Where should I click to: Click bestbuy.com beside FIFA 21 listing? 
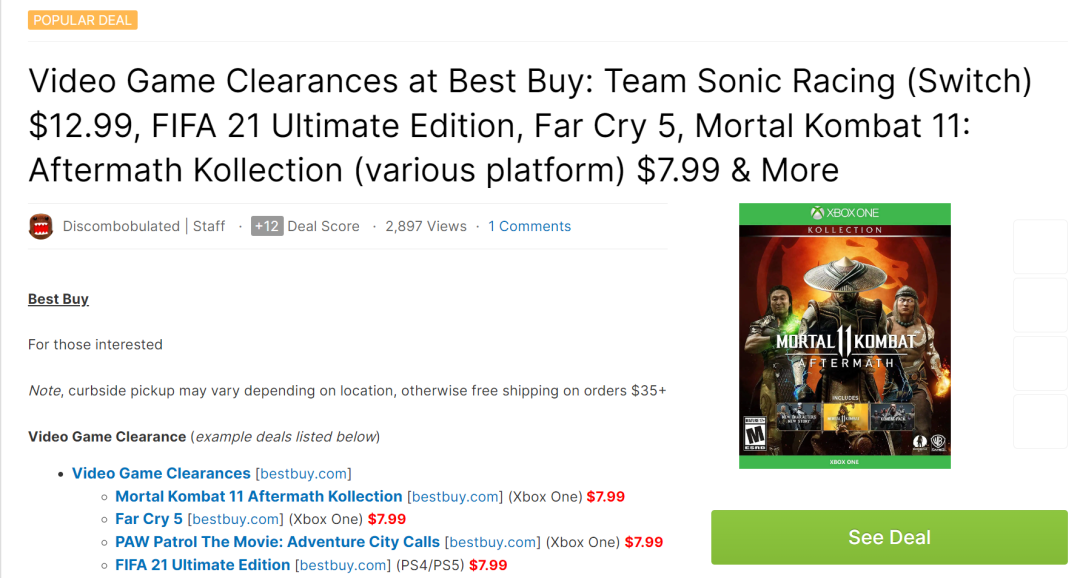(344, 565)
